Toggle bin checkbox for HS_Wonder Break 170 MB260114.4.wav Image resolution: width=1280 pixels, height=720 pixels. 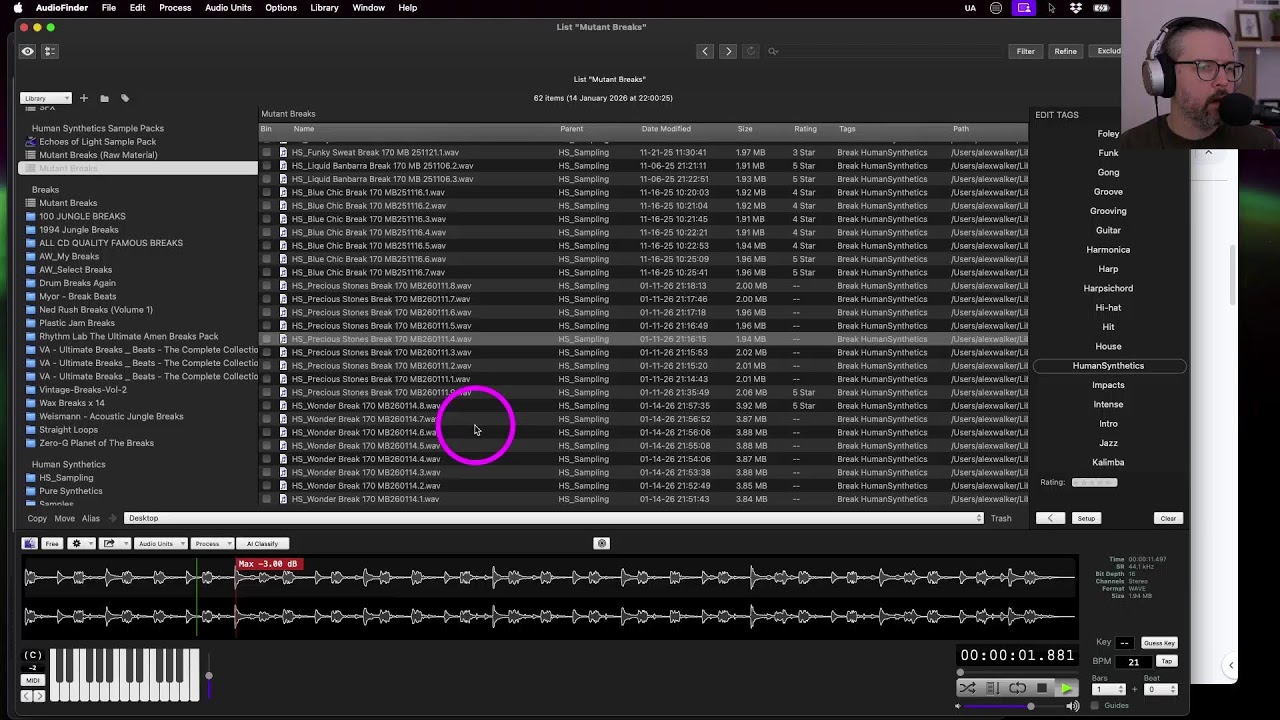[266, 459]
